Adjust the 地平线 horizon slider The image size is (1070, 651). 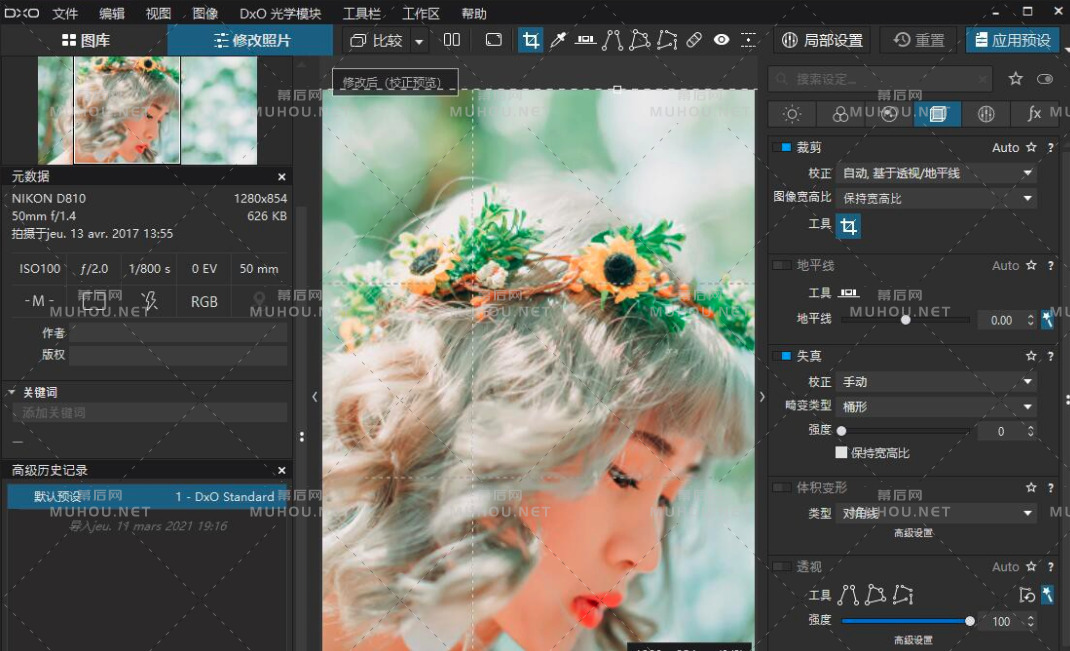click(905, 319)
